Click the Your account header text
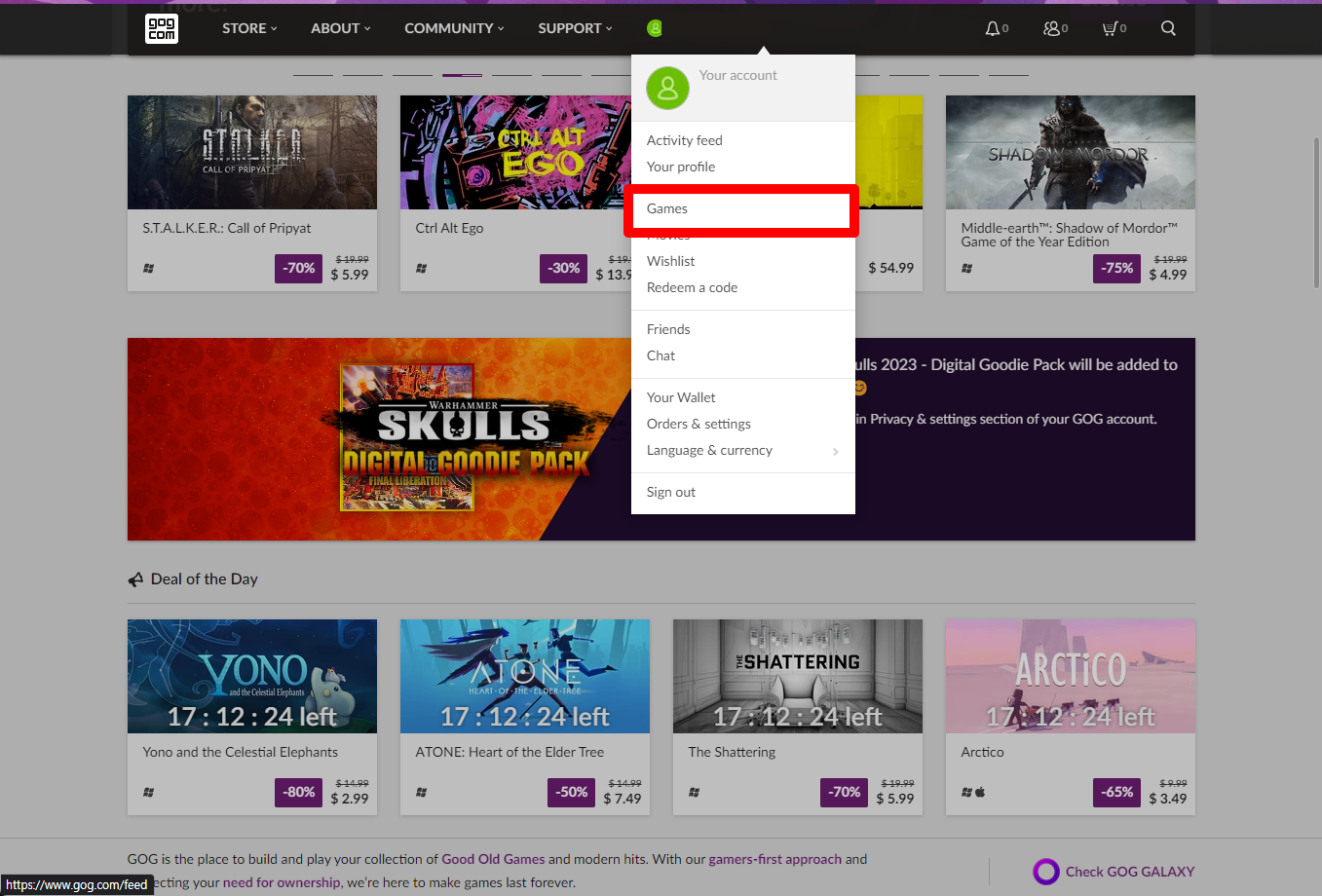The height and width of the screenshot is (896, 1322). [x=738, y=75]
